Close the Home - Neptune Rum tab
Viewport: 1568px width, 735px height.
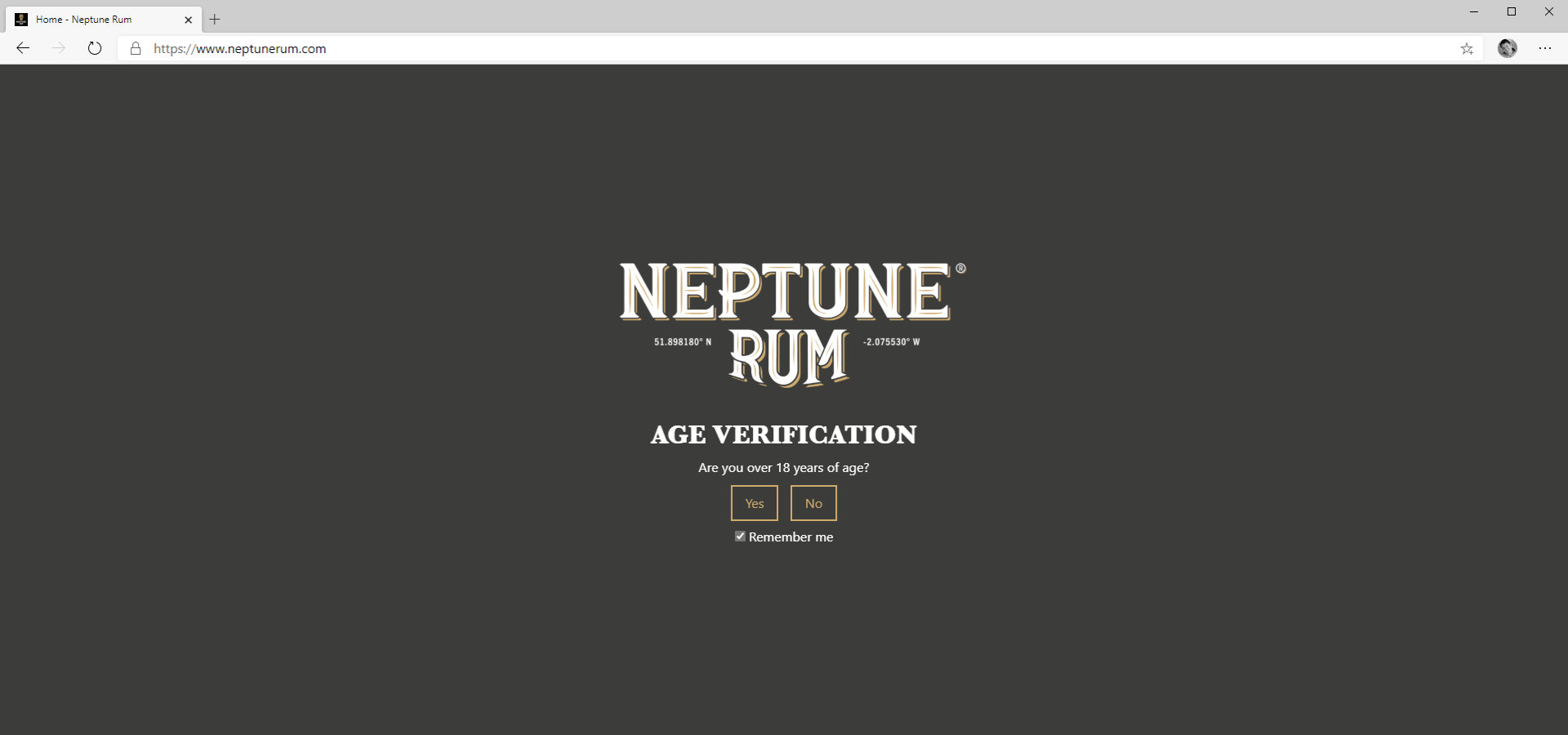189,20
